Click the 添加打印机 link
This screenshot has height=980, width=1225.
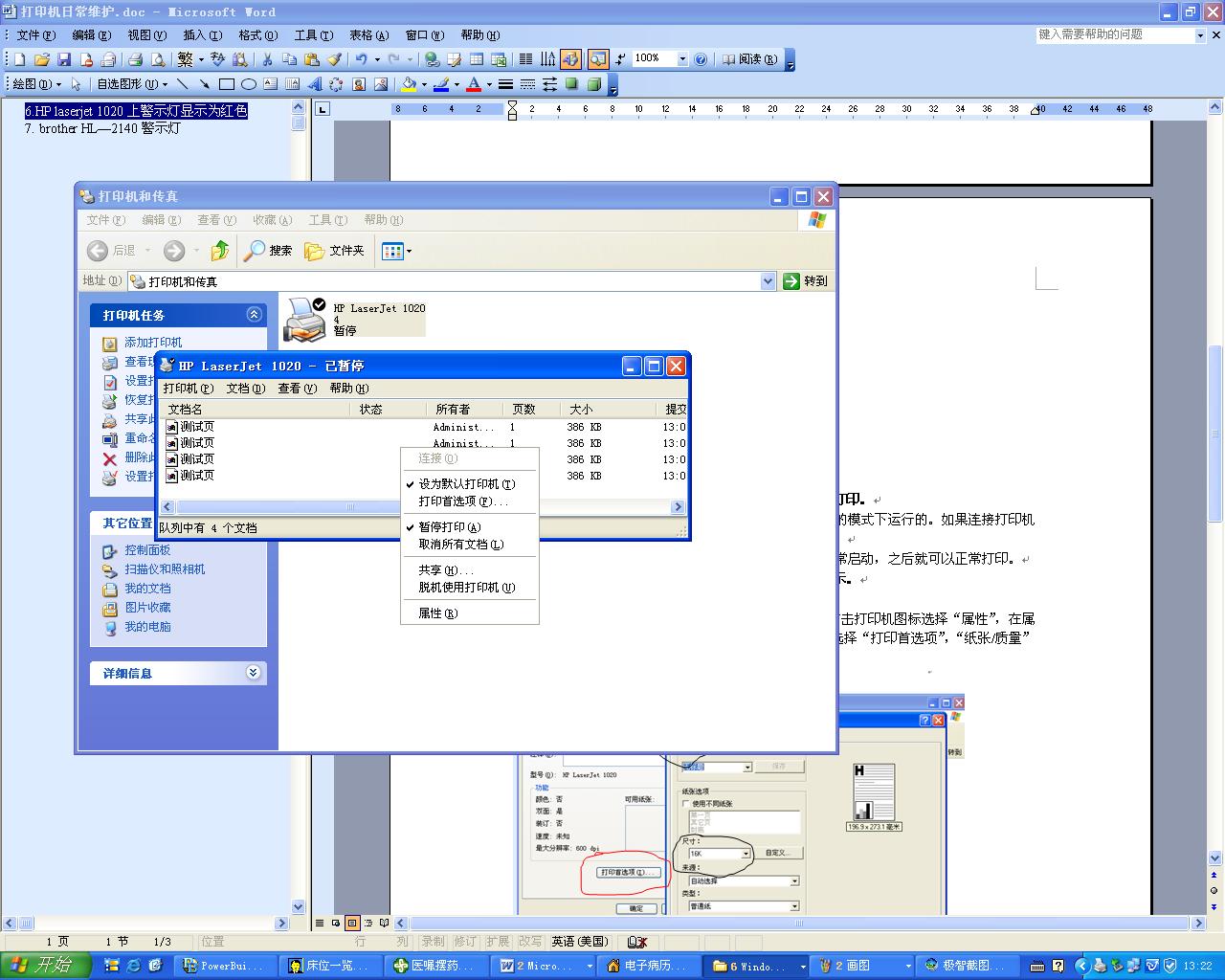tap(153, 343)
